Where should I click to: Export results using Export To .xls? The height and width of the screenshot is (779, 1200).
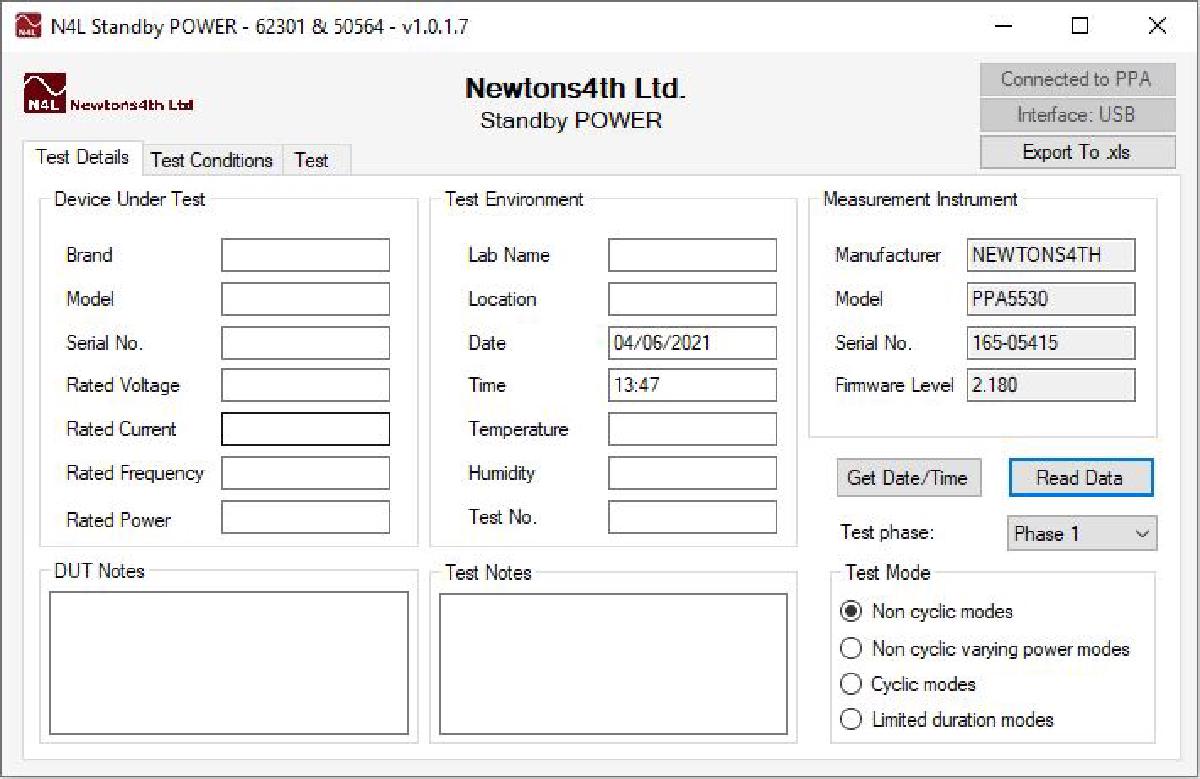[x=1077, y=151]
